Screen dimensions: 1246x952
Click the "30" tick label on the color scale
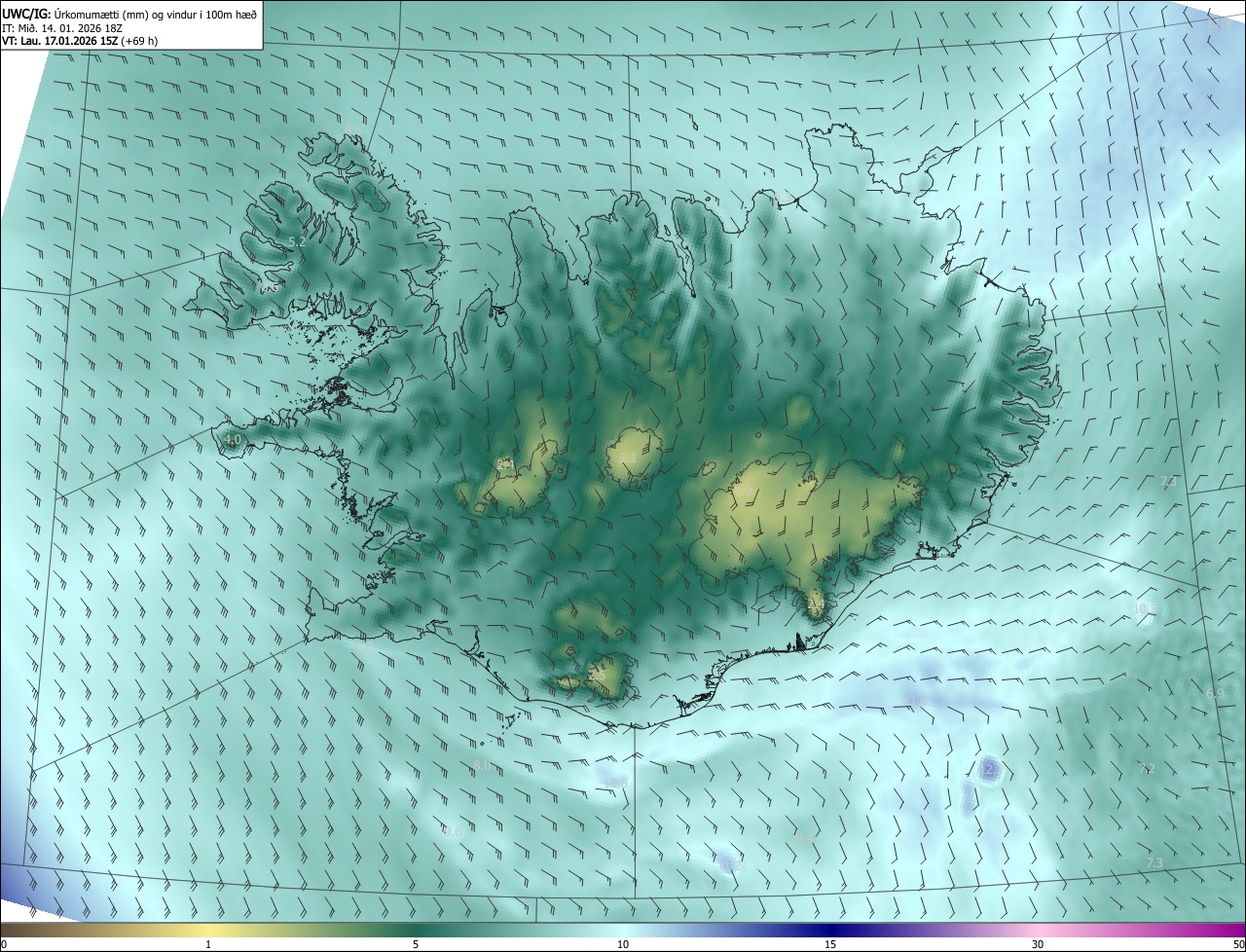pos(1038,944)
